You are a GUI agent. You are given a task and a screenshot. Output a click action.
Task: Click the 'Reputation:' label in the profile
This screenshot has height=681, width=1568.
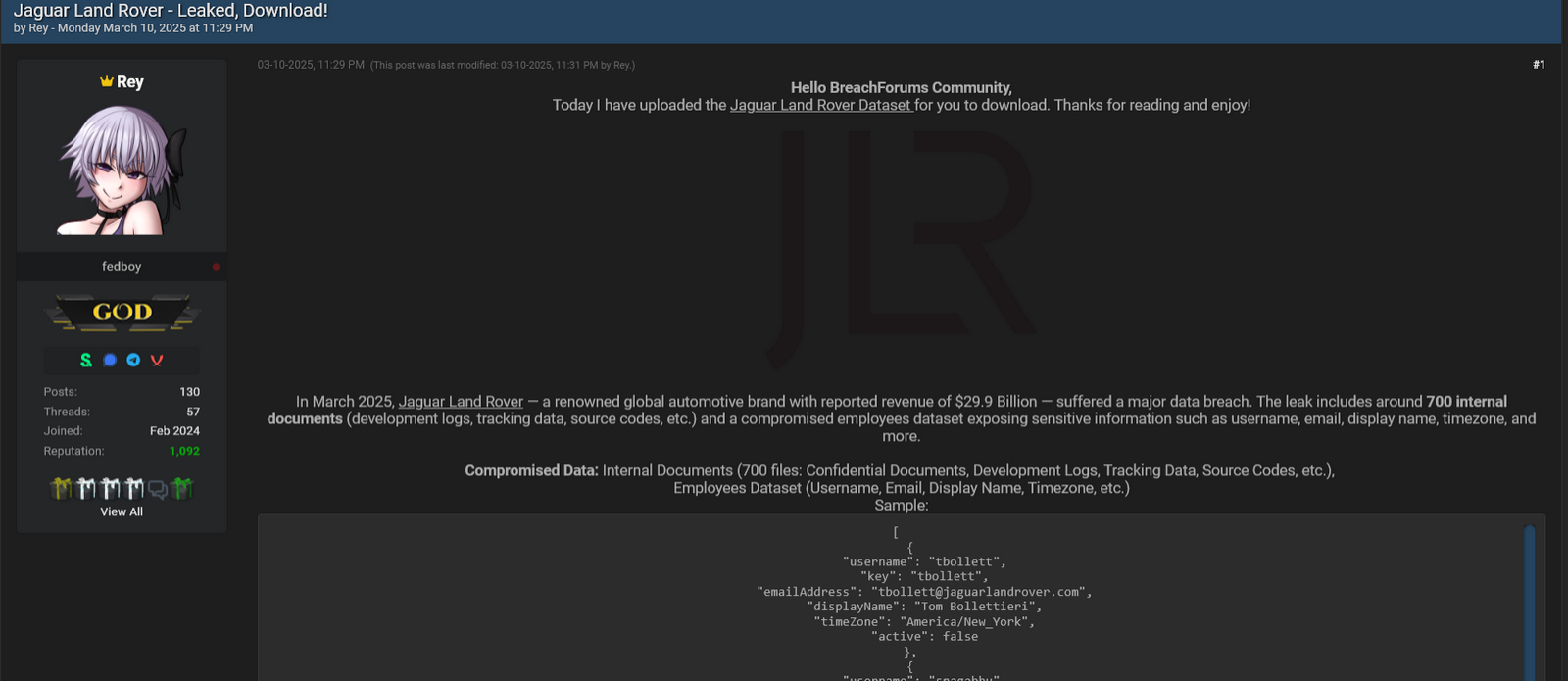[73, 451]
